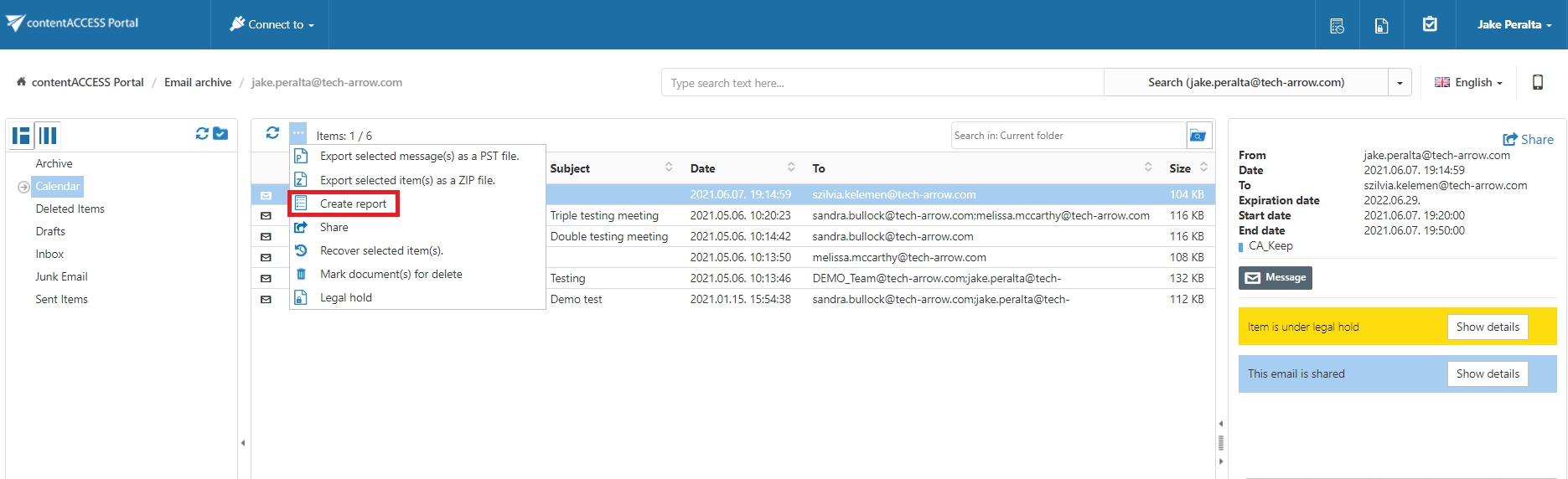Expand the search scope dropdown arrow

coord(1400,83)
